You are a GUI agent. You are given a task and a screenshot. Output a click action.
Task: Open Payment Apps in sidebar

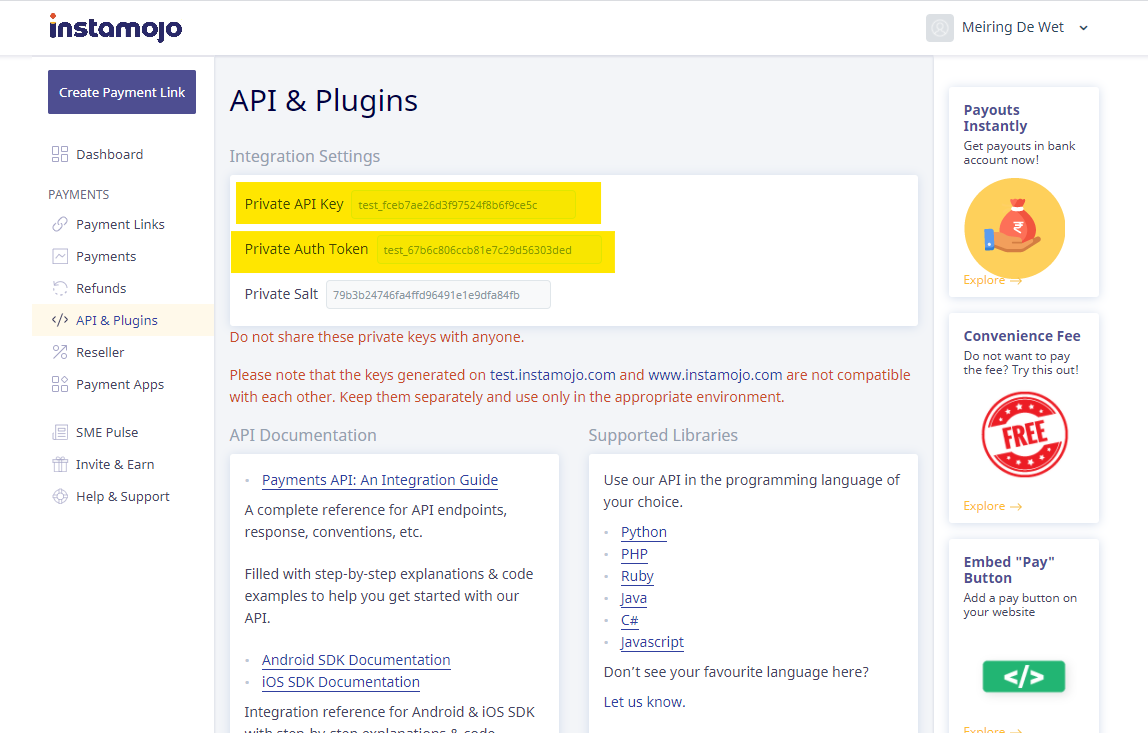click(120, 385)
